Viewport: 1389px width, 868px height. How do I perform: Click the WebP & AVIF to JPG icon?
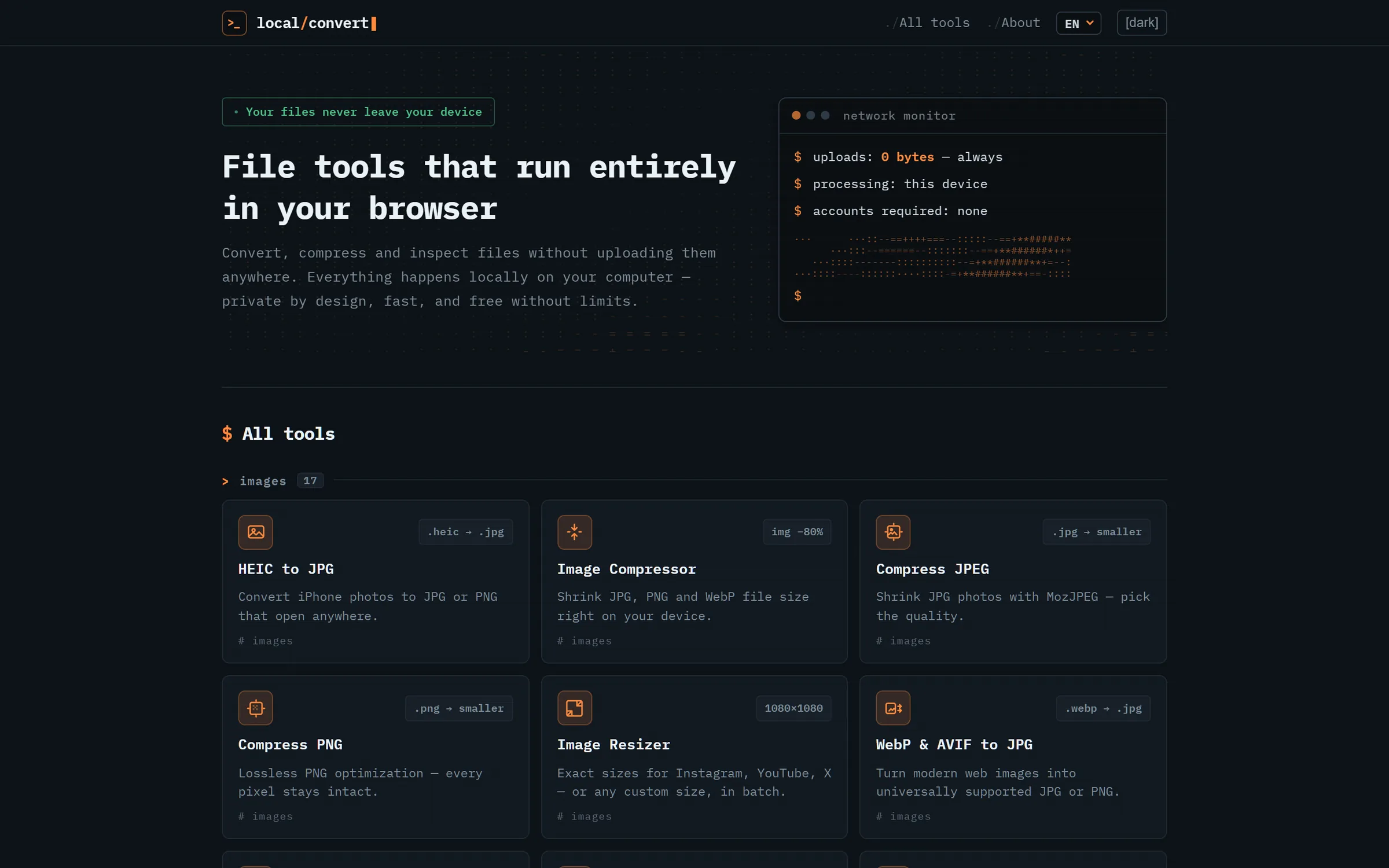point(893,708)
